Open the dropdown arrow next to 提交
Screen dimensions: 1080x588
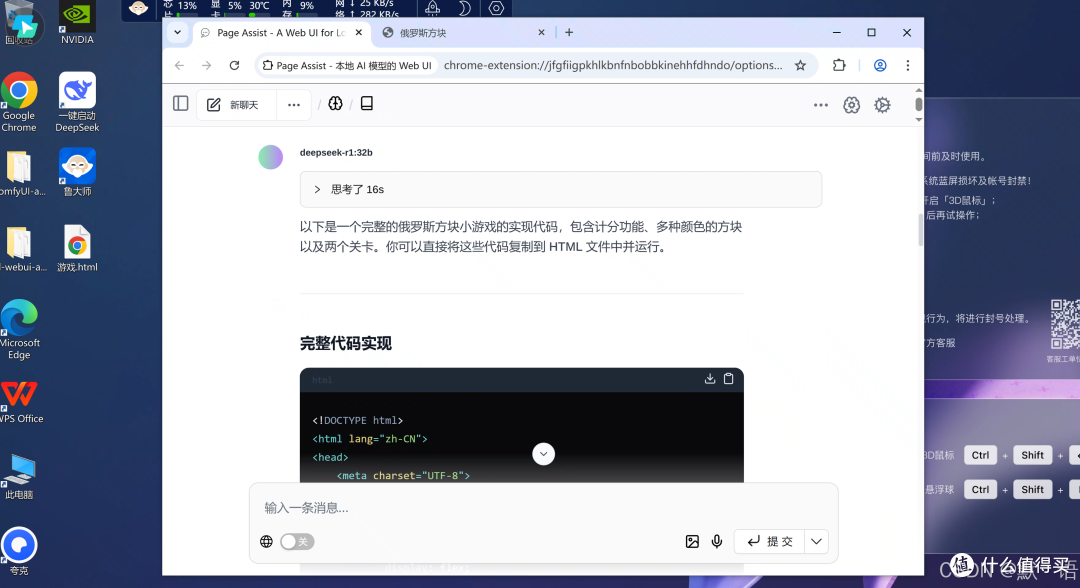pyautogui.click(x=816, y=542)
